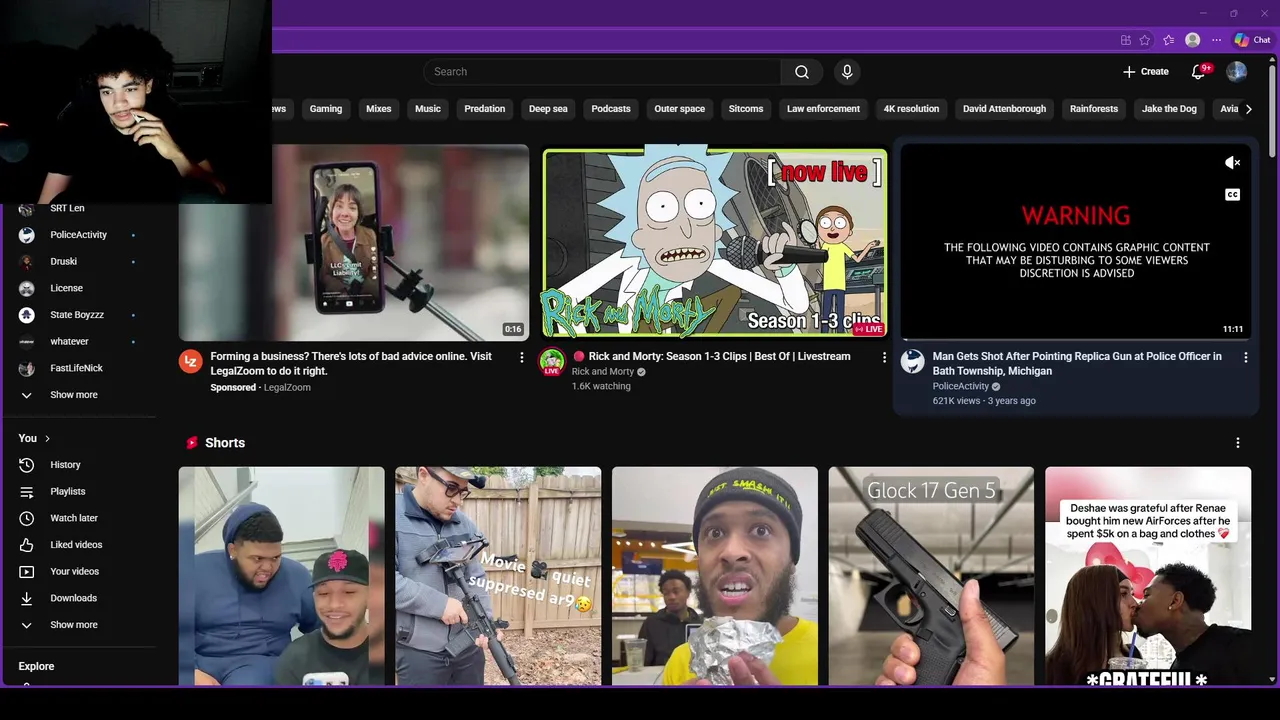Open the You section chevron
This screenshot has width=1280, height=720.
(x=47, y=438)
